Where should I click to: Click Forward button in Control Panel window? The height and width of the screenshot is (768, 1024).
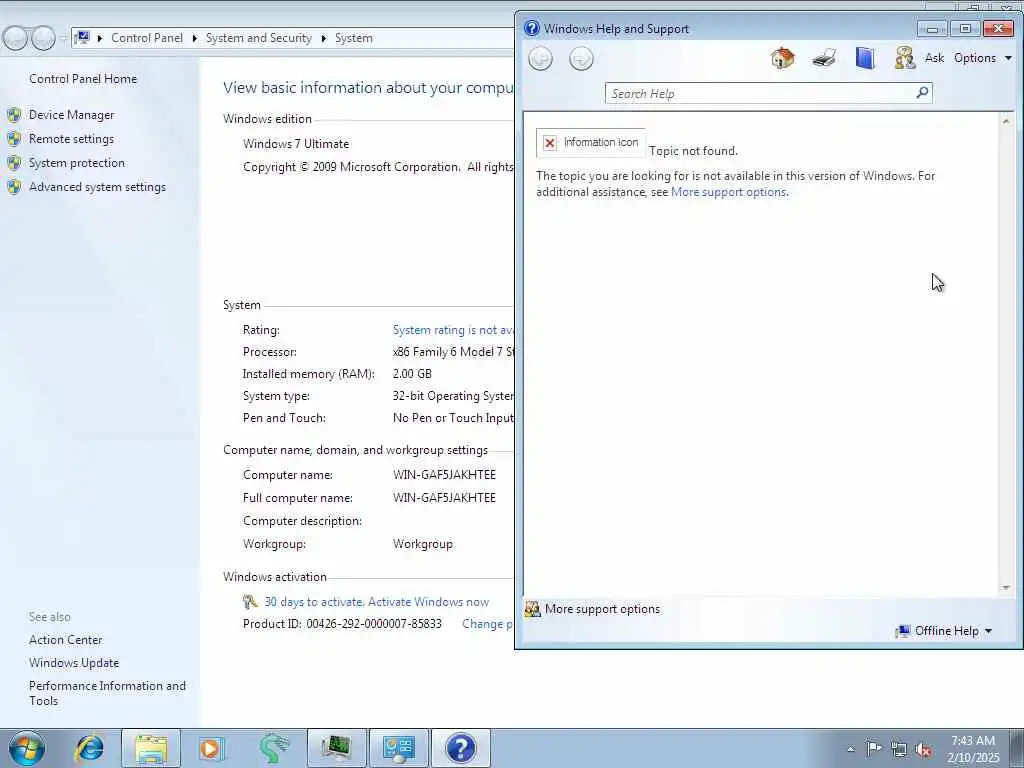[x=43, y=39]
